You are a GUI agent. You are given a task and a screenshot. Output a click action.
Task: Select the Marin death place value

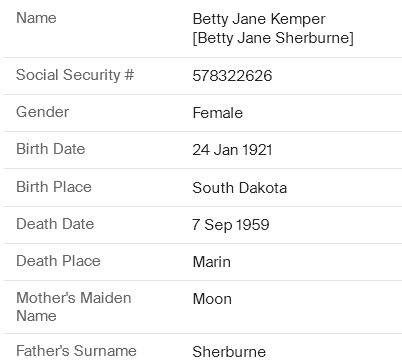(x=212, y=262)
